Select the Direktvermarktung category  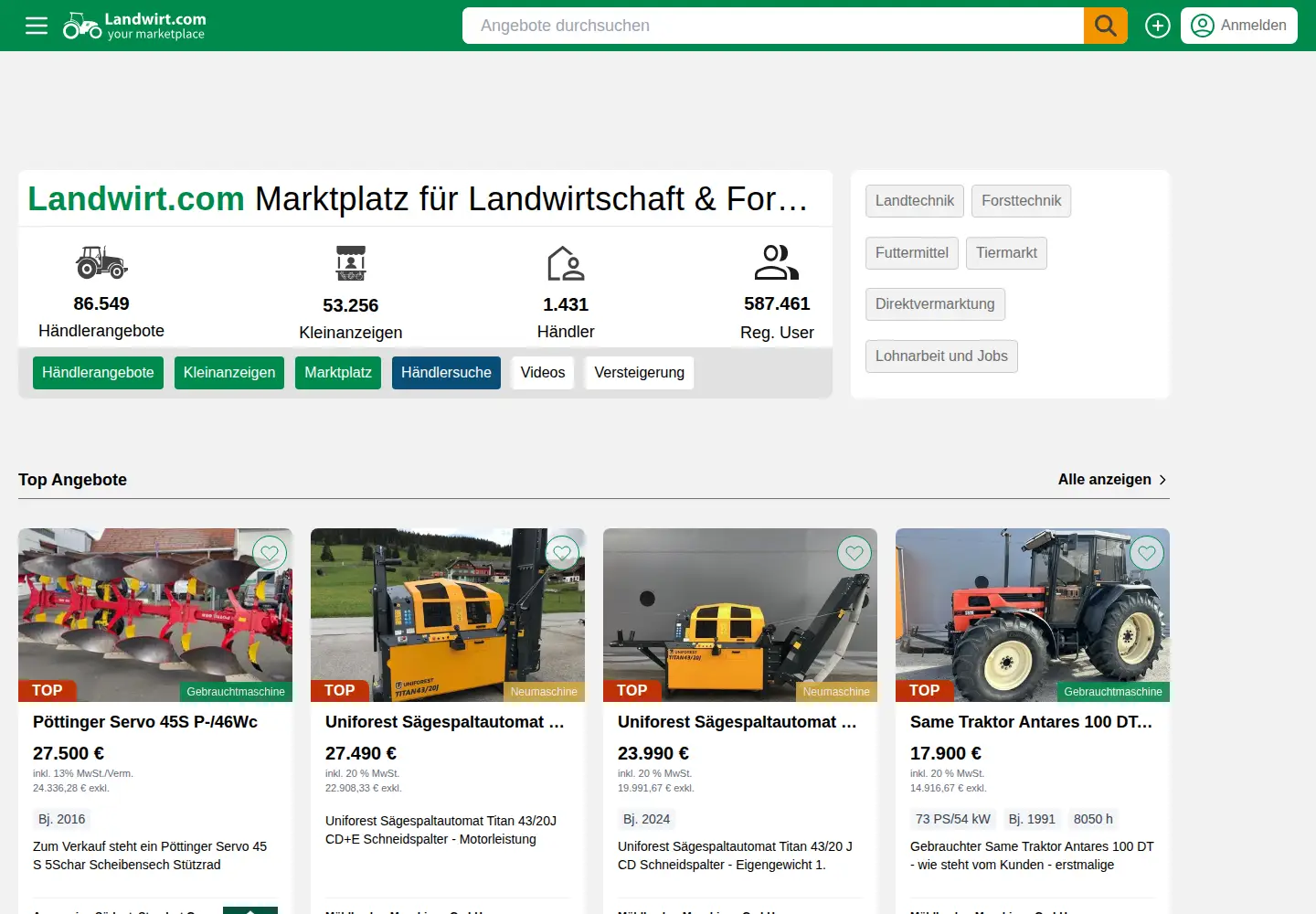(x=935, y=304)
